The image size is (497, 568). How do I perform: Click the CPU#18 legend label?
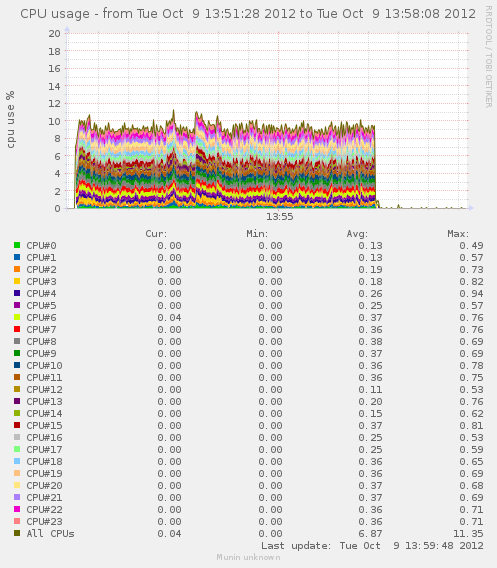(x=44, y=462)
